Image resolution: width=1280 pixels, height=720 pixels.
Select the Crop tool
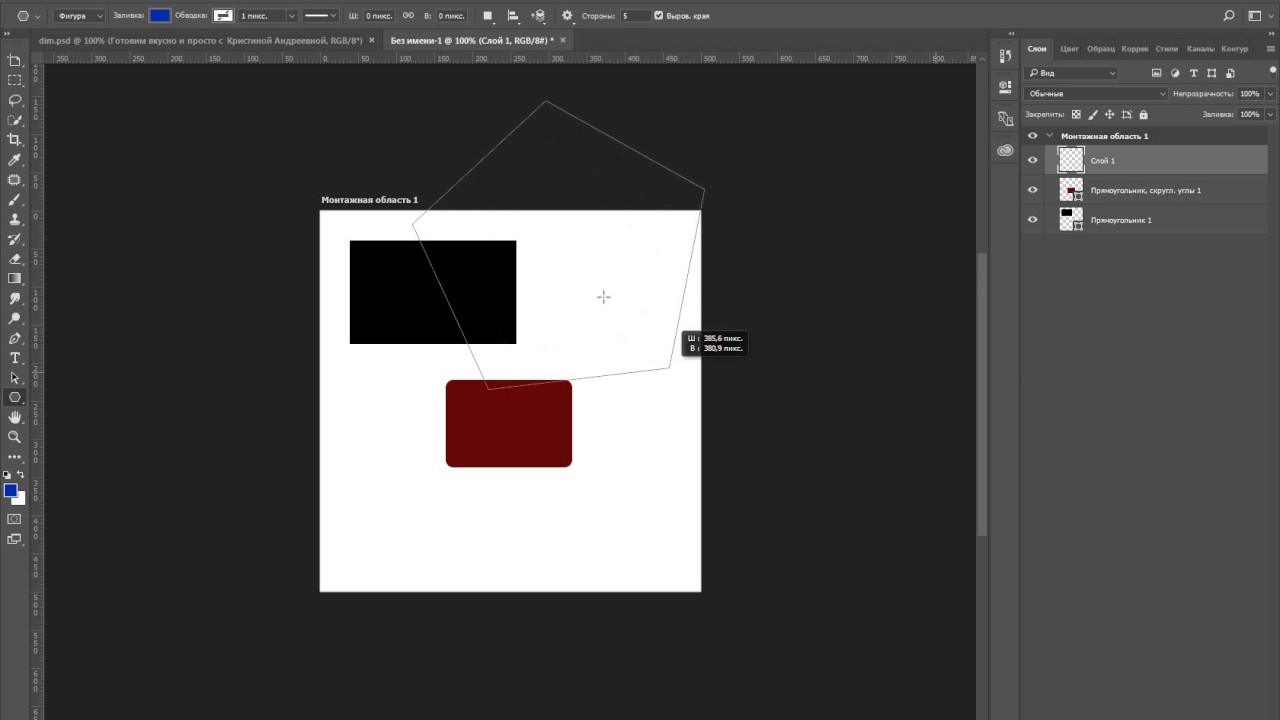pyautogui.click(x=15, y=140)
